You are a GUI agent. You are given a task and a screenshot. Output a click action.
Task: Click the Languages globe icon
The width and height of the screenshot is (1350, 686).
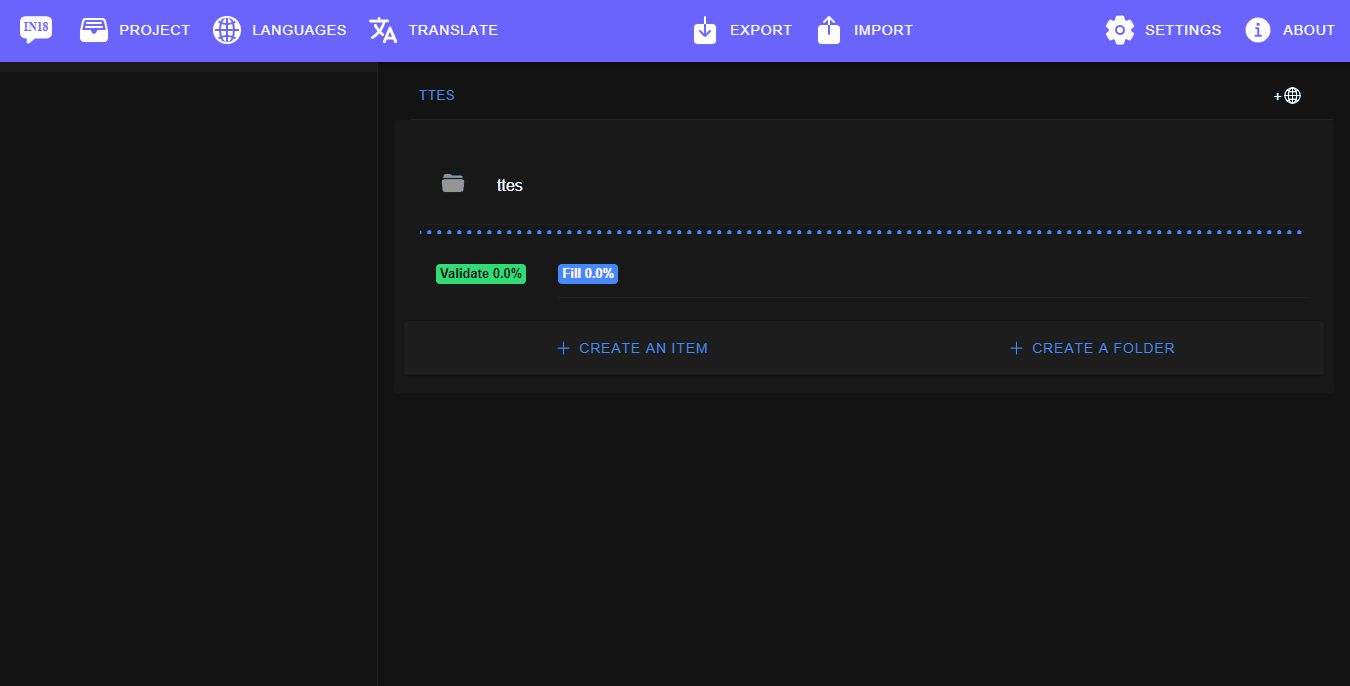click(x=227, y=30)
